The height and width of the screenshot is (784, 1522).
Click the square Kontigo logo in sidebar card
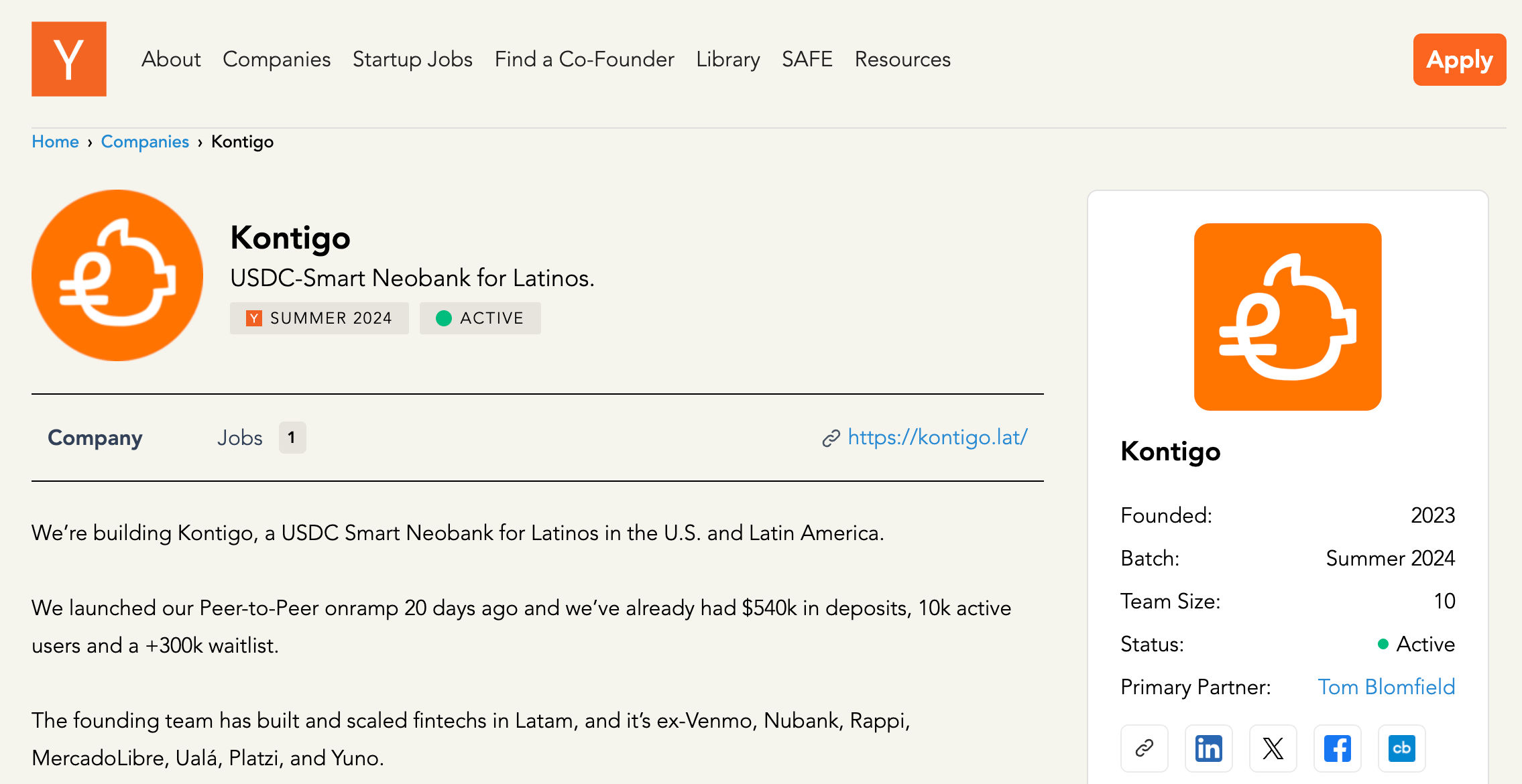1287,317
